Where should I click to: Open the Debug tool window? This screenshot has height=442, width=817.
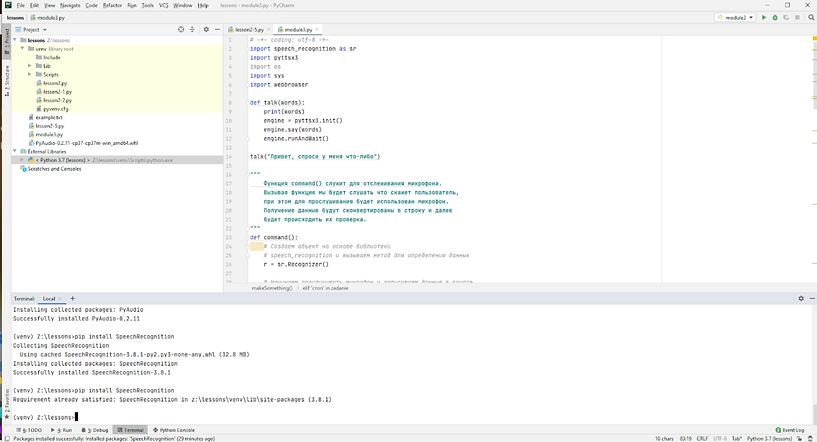click(x=95, y=430)
